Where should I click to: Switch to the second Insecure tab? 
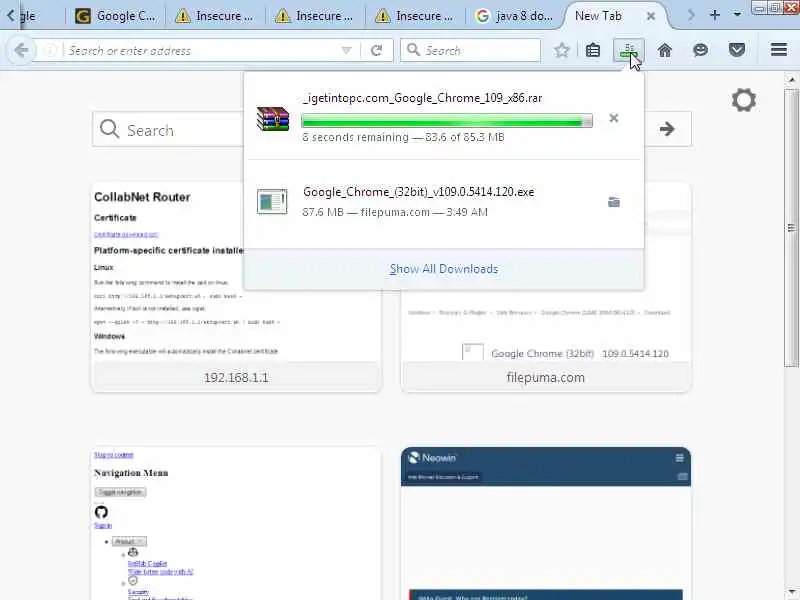click(x=314, y=16)
